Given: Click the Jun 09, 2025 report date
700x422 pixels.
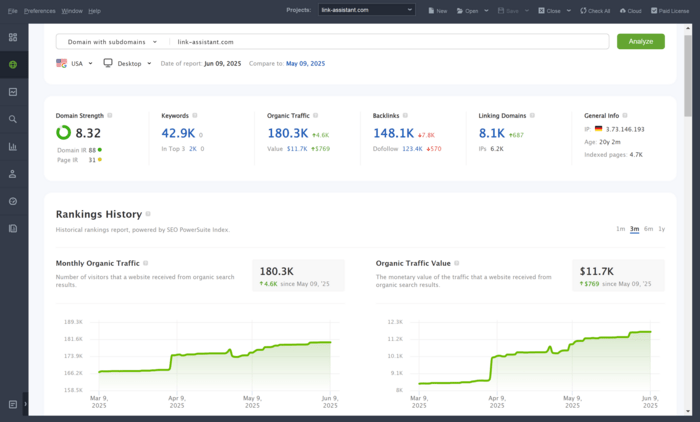Looking at the screenshot, I should coord(222,63).
